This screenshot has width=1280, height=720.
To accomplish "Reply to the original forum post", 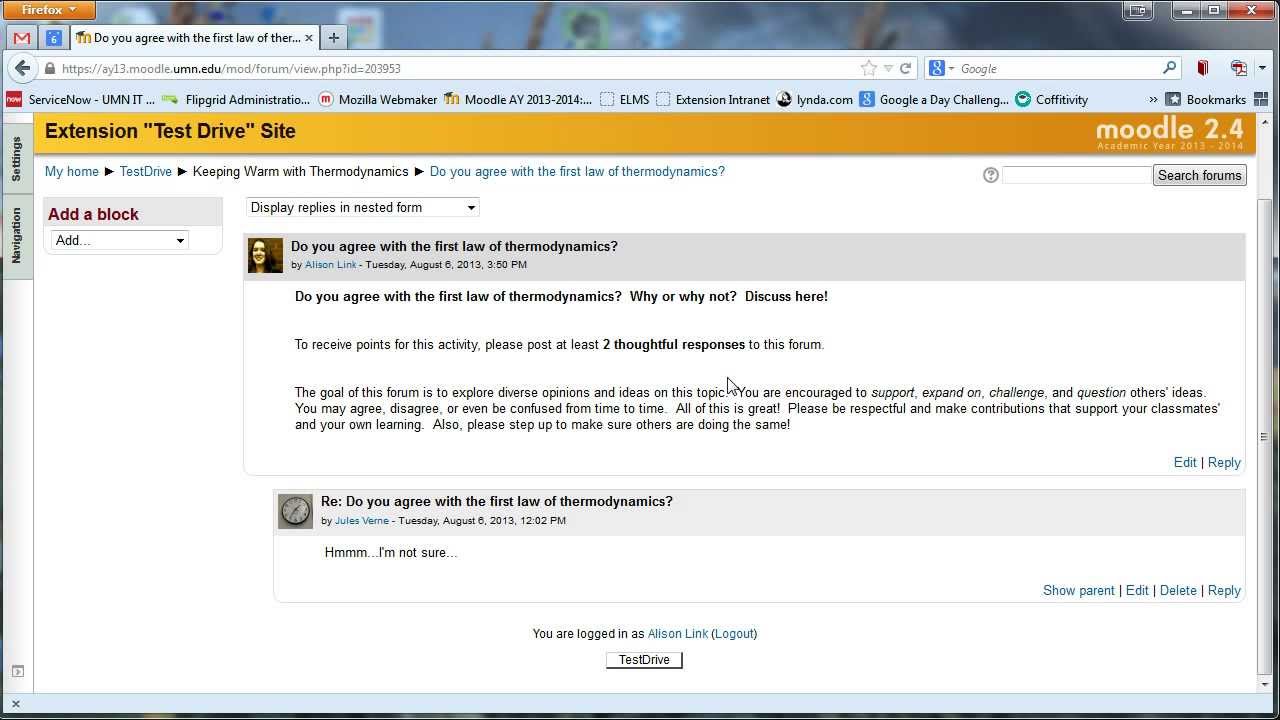I will [x=1224, y=462].
